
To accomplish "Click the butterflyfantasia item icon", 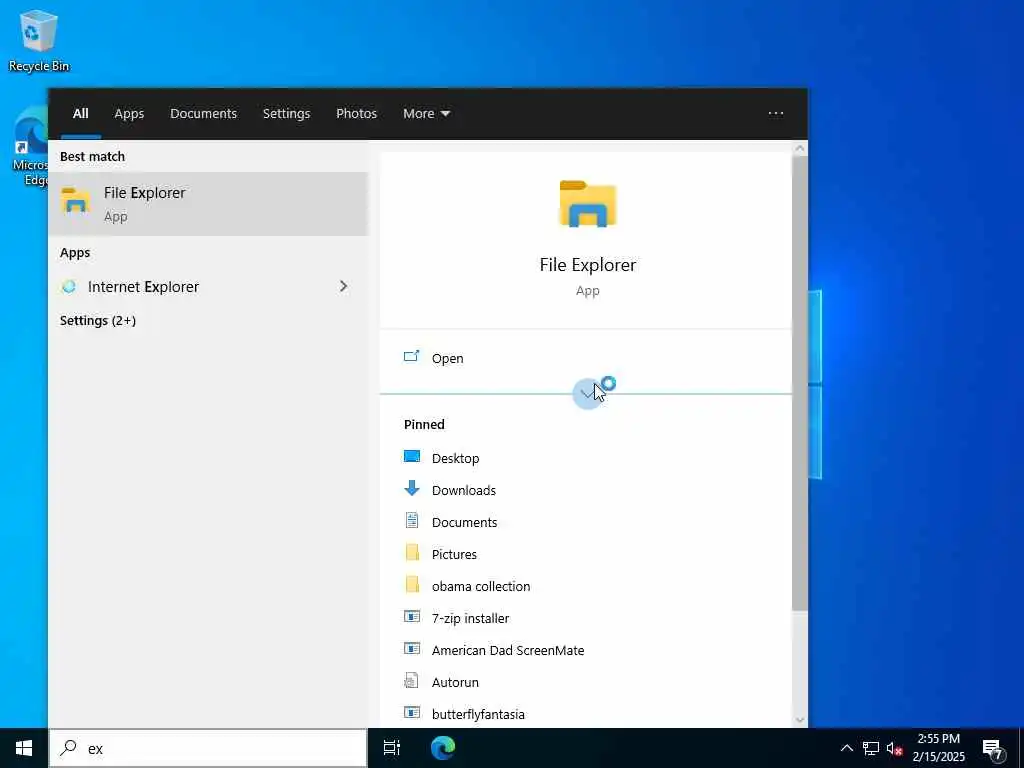I will [412, 712].
